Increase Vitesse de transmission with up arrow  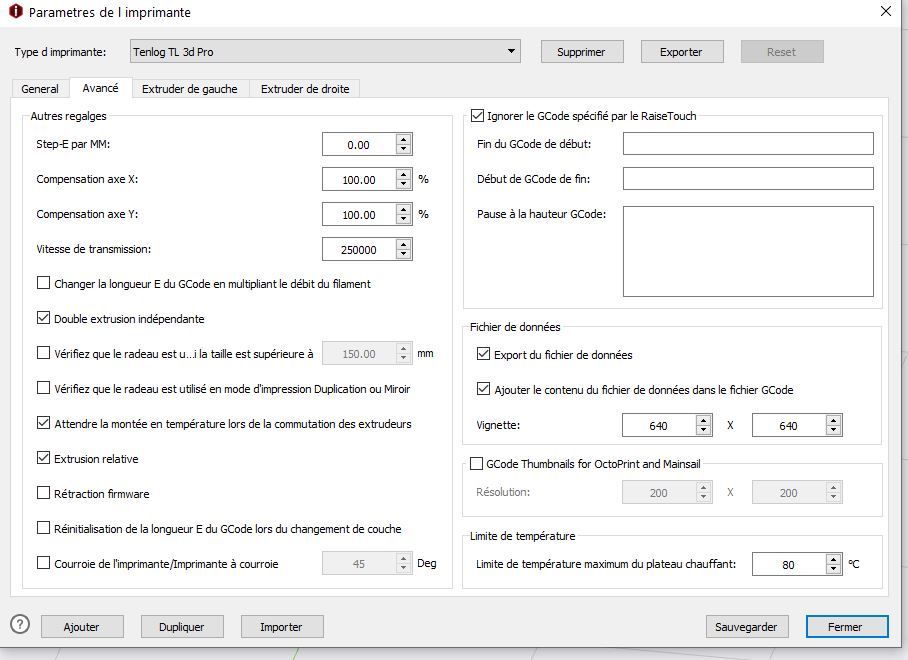pos(404,244)
